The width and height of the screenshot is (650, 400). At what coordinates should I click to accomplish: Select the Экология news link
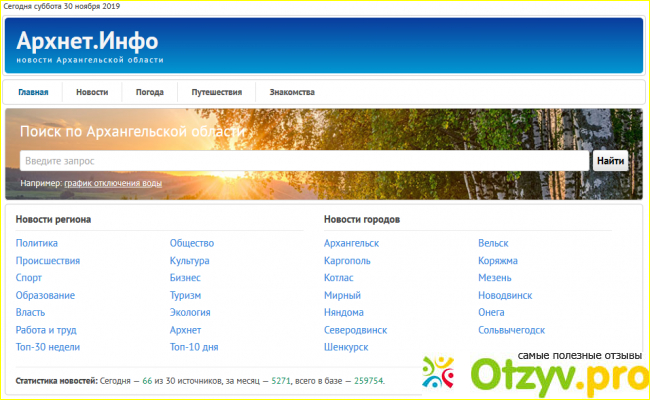pos(190,312)
